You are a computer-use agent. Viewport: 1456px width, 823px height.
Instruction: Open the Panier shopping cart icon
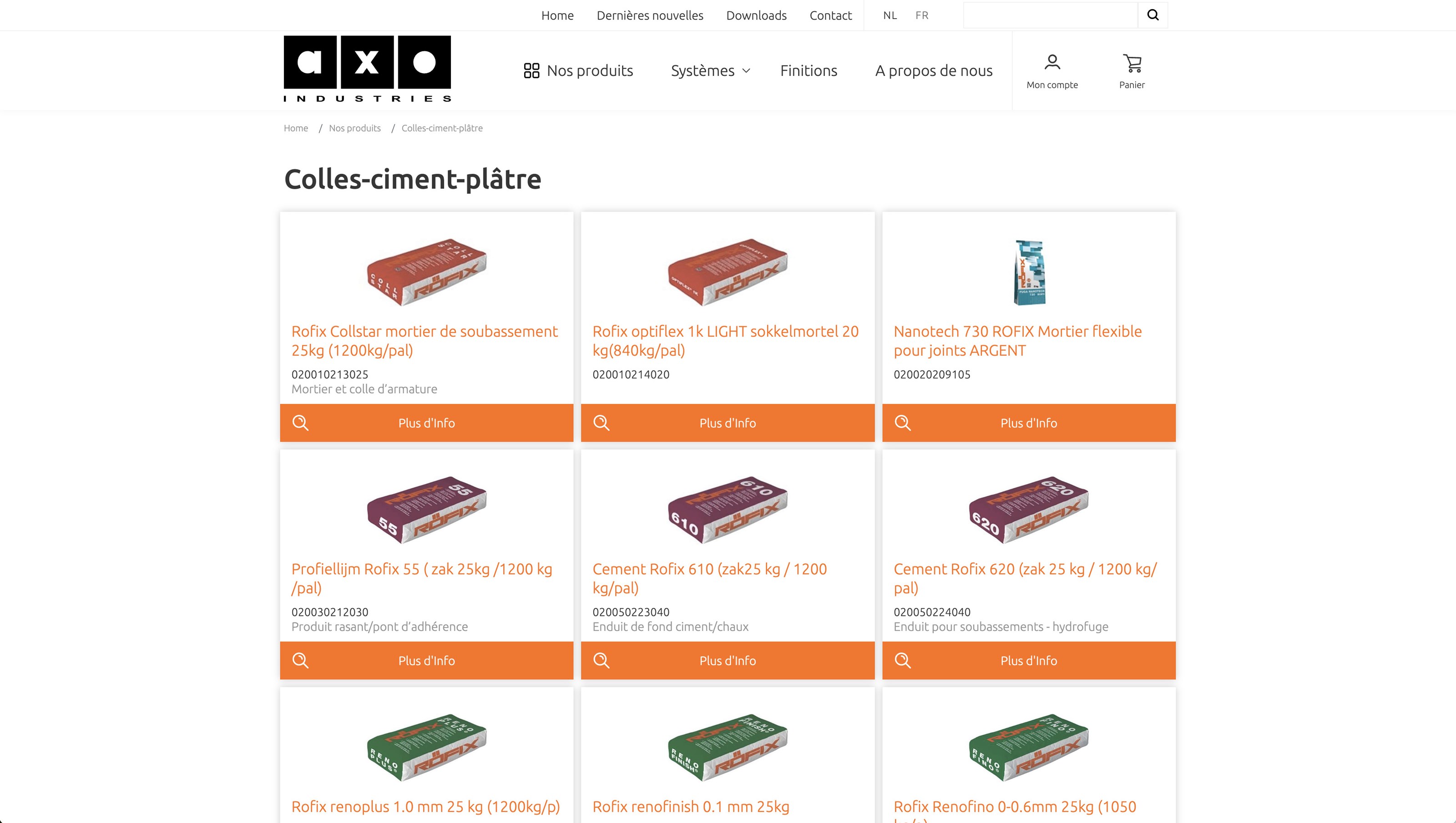pyautogui.click(x=1132, y=63)
